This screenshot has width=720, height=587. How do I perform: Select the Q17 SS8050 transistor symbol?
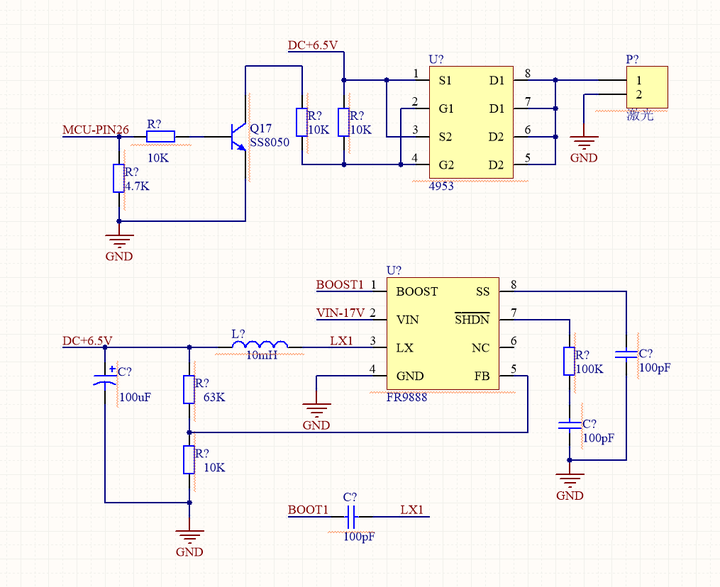coord(239,136)
